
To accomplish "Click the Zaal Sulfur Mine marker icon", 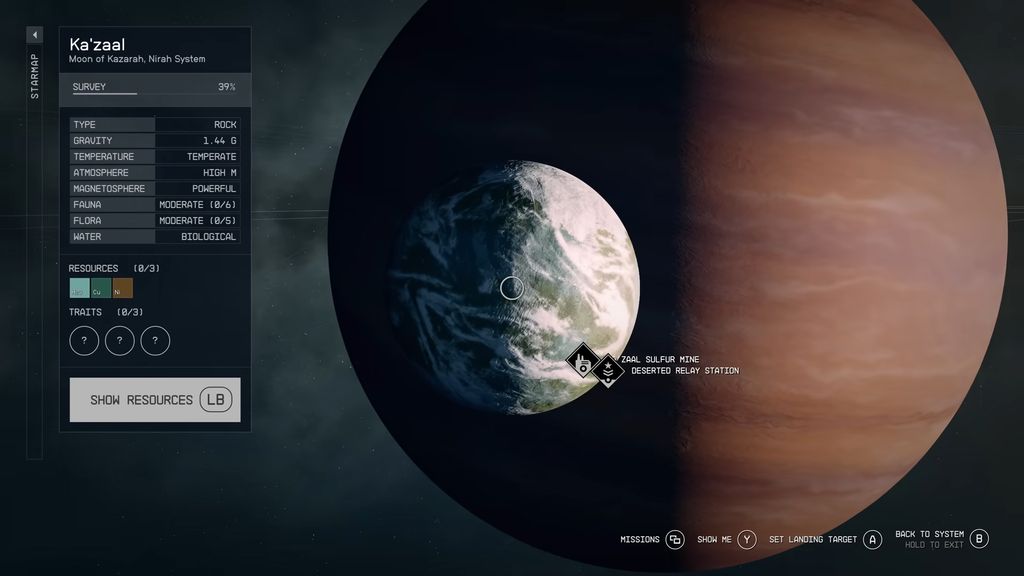I will point(583,361).
